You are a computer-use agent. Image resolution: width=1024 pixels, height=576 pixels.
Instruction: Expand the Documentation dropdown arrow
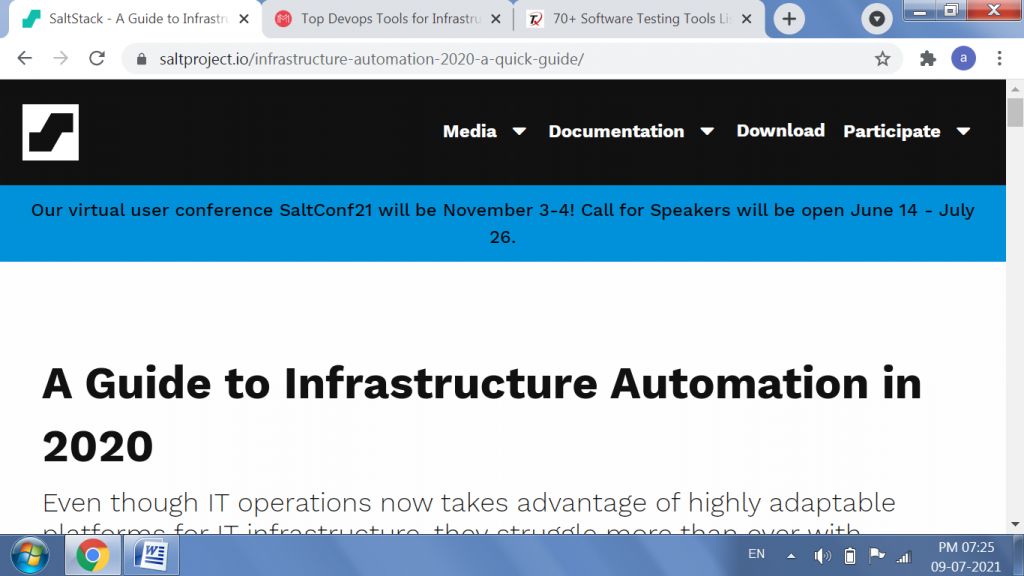(x=707, y=131)
